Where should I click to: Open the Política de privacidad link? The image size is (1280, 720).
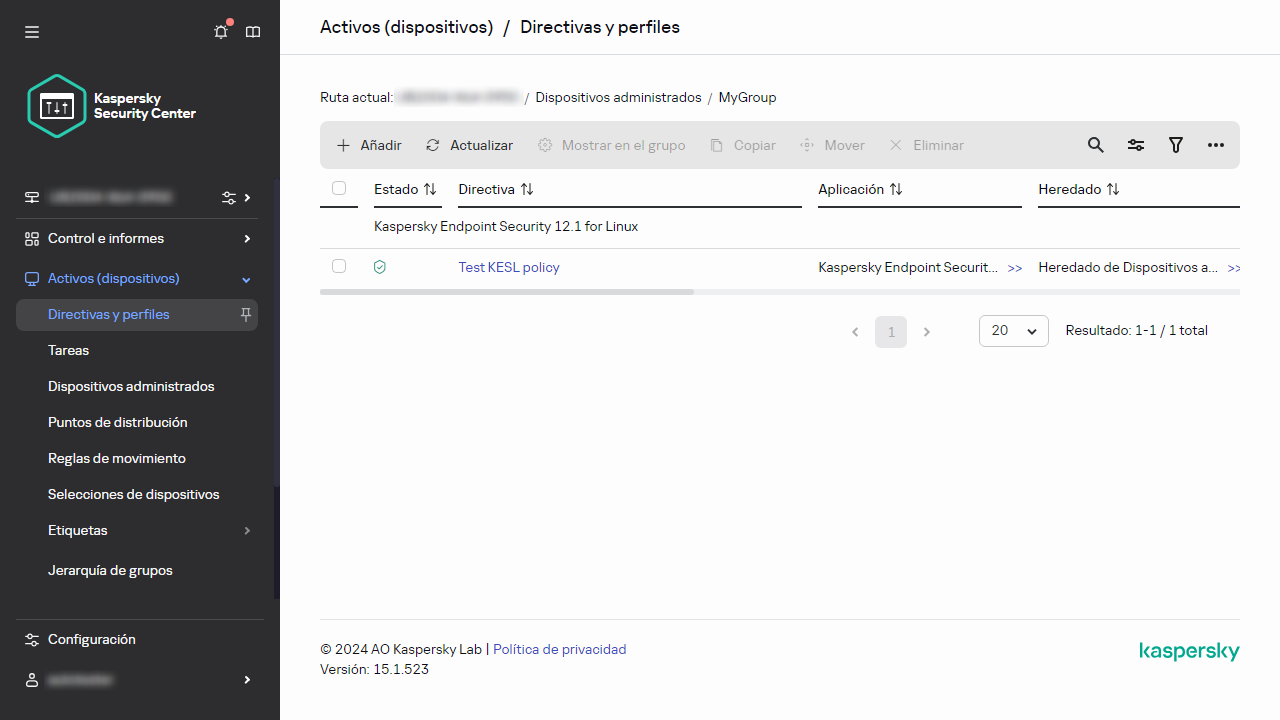click(x=560, y=649)
